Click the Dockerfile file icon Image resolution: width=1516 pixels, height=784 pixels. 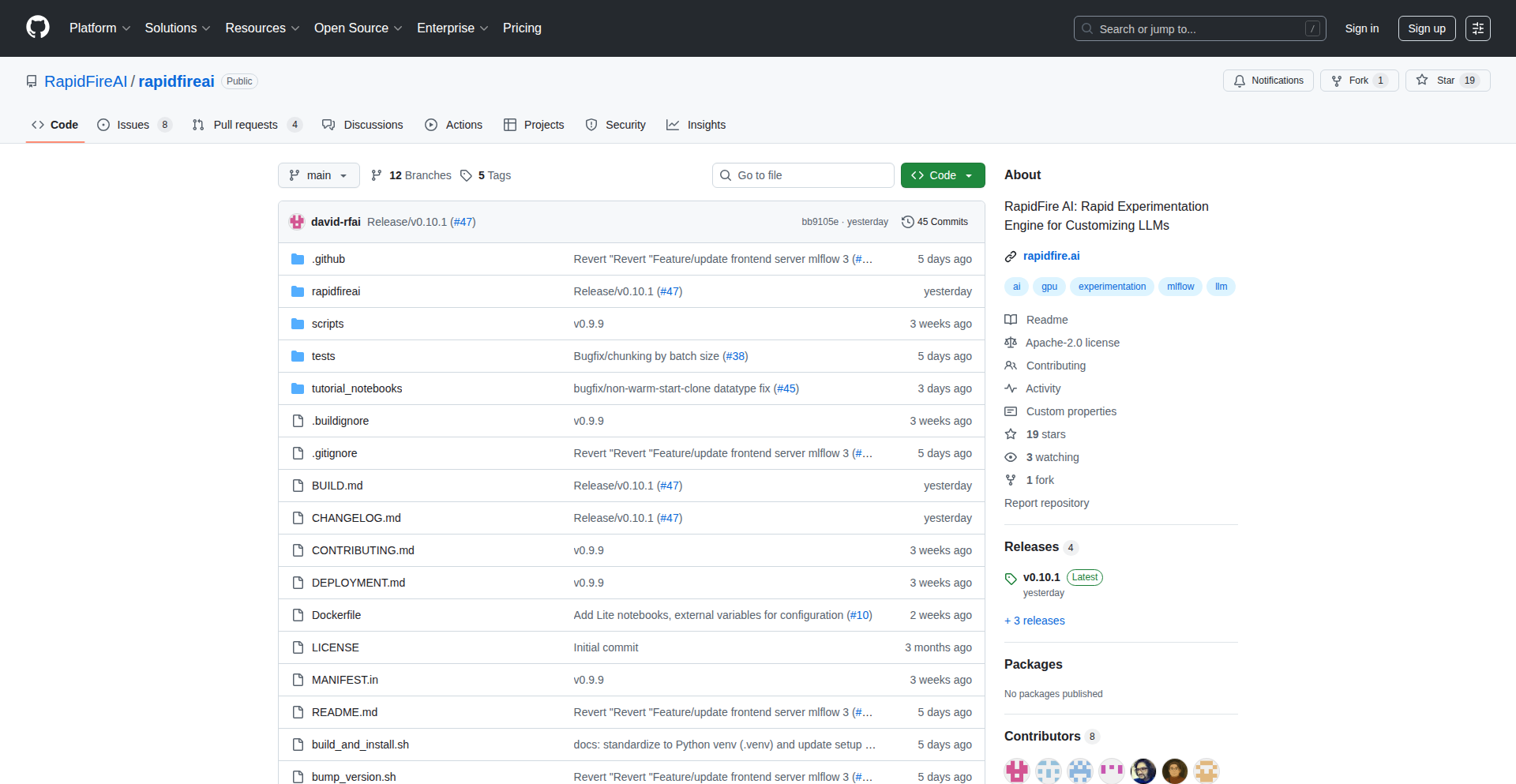point(298,615)
